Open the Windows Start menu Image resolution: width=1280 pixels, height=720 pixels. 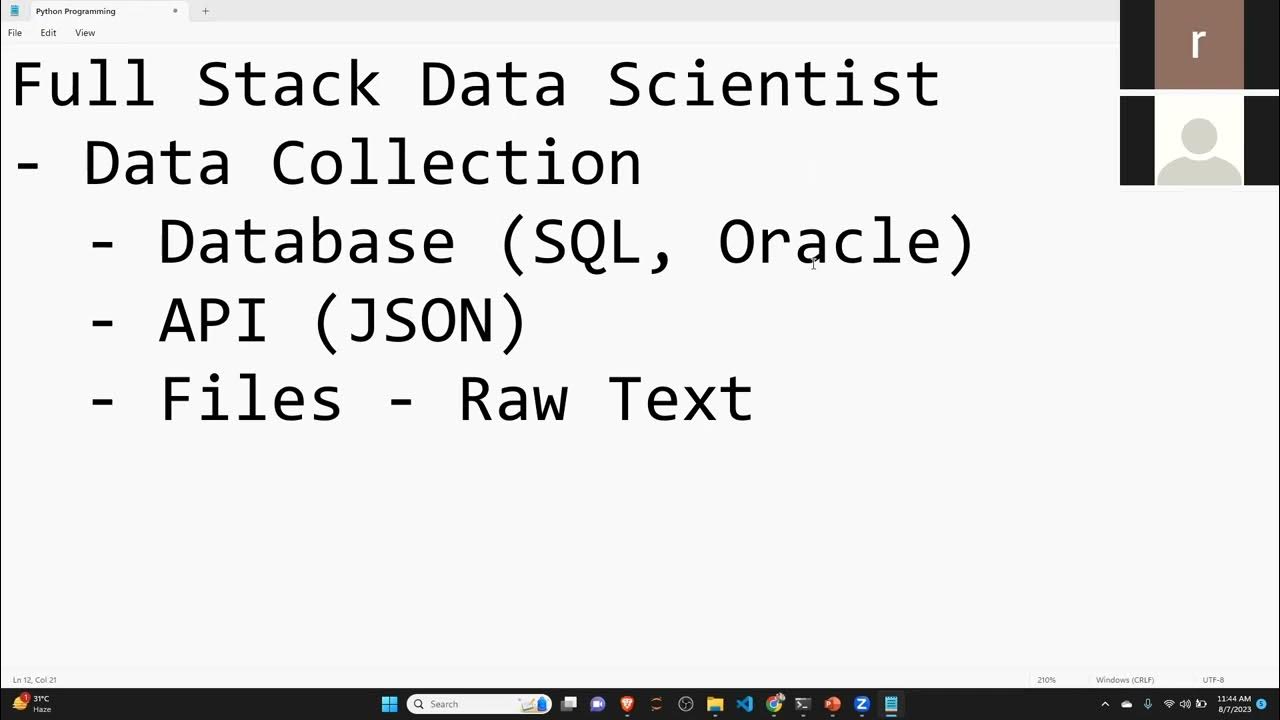pos(389,704)
